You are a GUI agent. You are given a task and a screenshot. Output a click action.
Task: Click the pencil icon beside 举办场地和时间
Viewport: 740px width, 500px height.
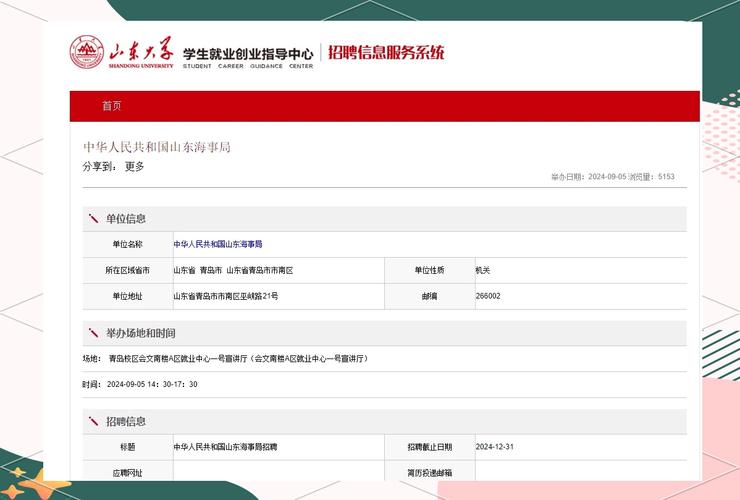click(x=93, y=333)
